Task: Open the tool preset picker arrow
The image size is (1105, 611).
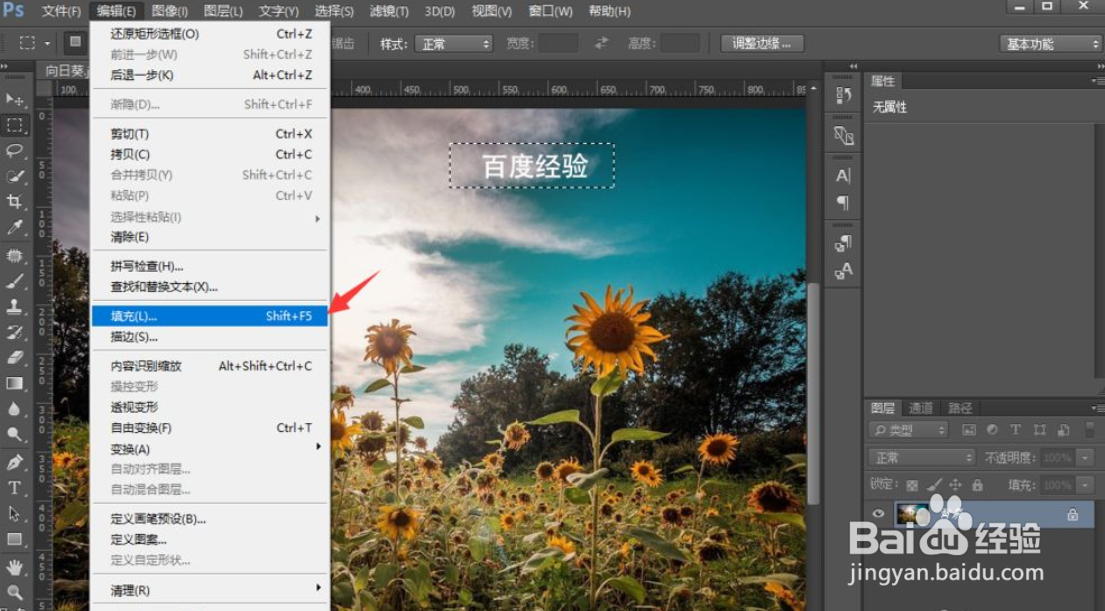Action: click(x=47, y=44)
